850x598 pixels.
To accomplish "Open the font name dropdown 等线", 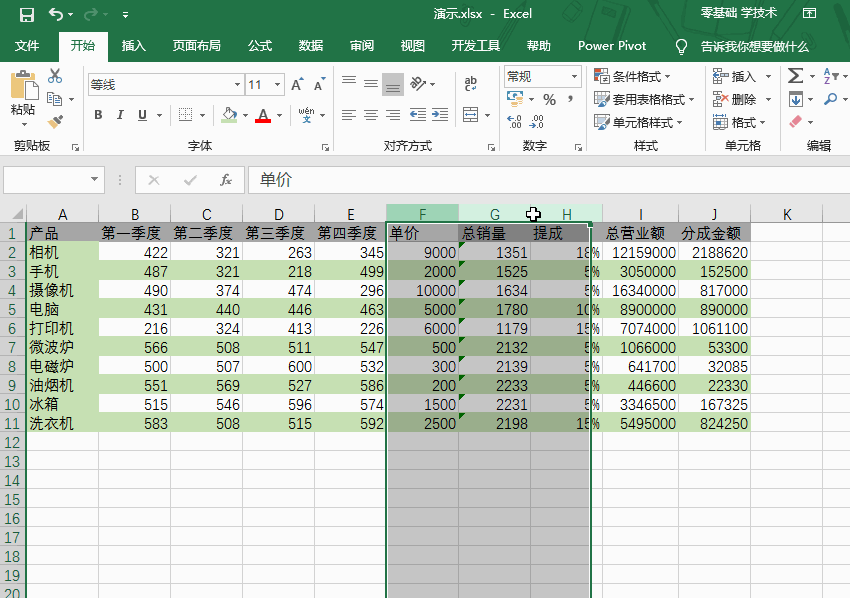I will (237, 85).
